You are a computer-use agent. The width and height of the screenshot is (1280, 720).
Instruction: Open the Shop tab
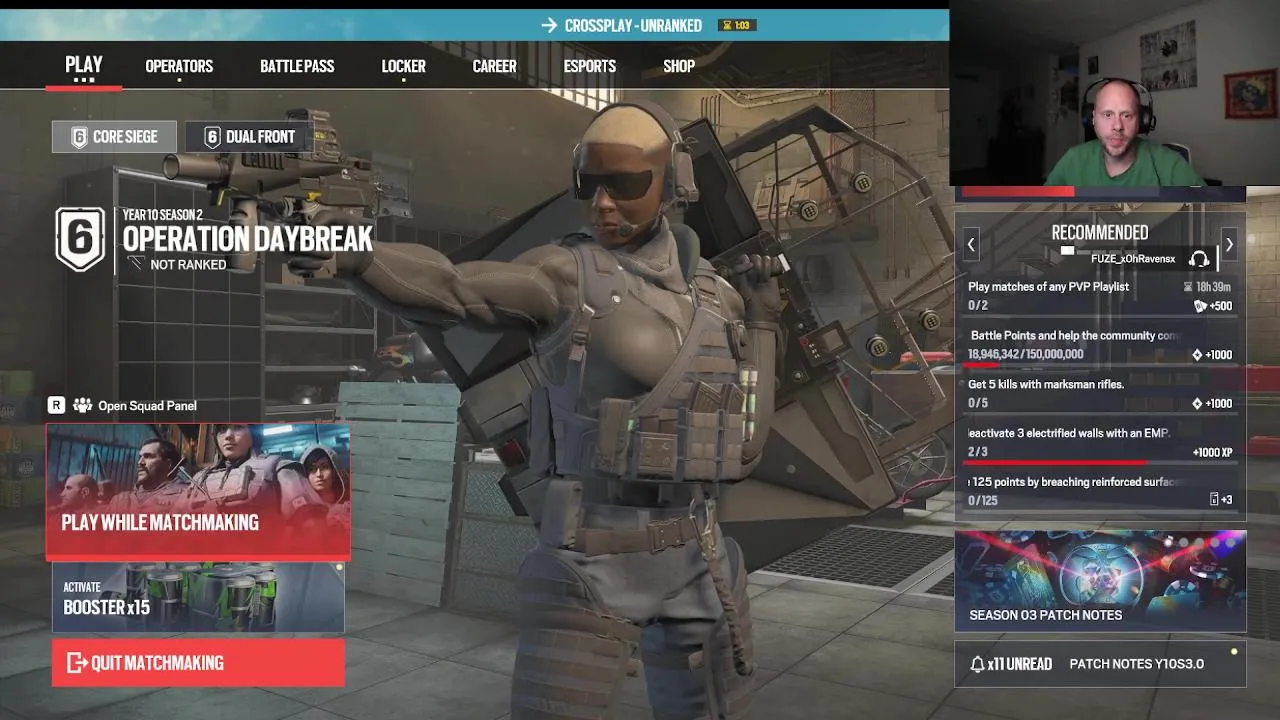pyautogui.click(x=679, y=66)
